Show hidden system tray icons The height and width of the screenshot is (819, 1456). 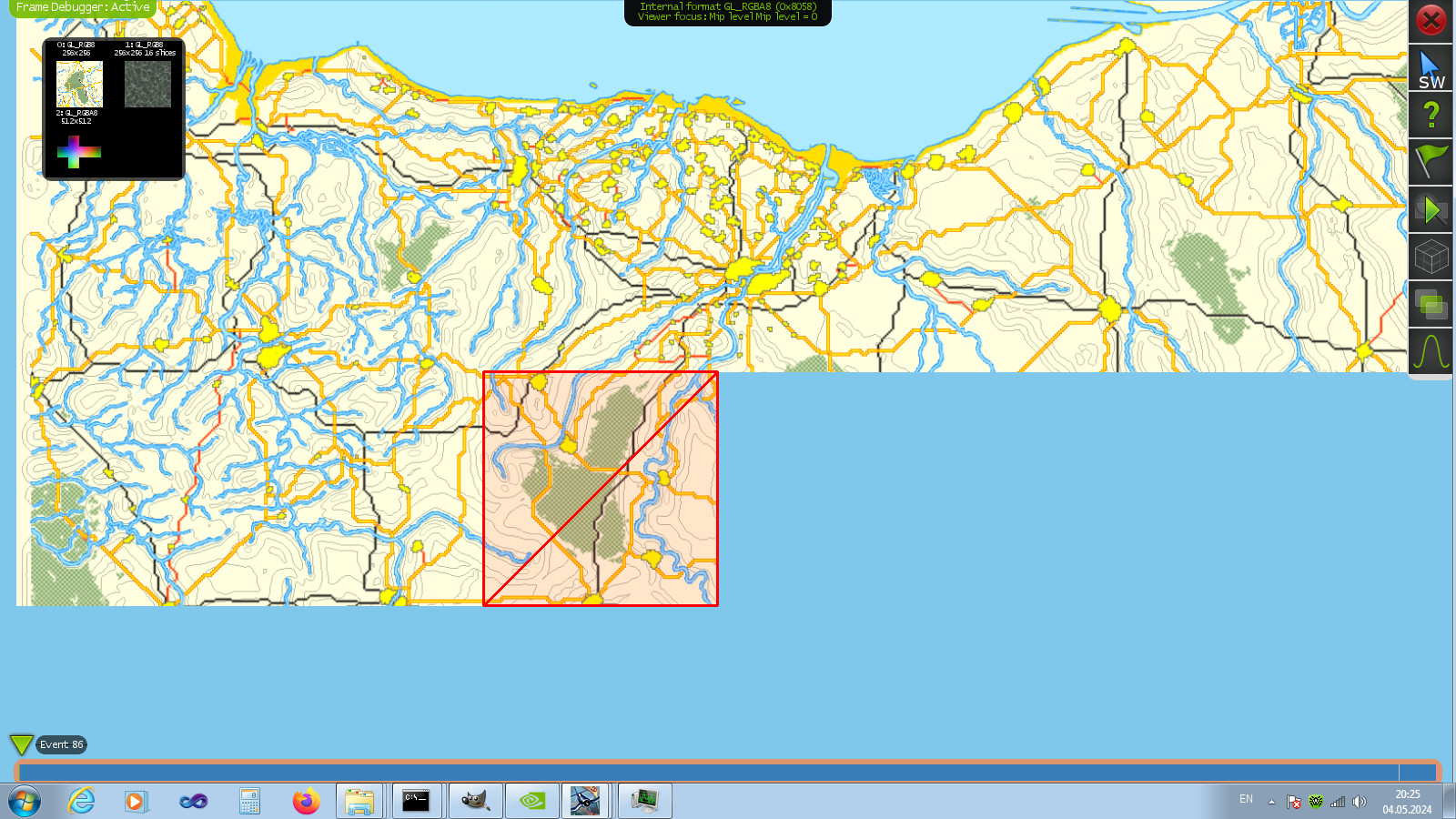click(x=1271, y=802)
